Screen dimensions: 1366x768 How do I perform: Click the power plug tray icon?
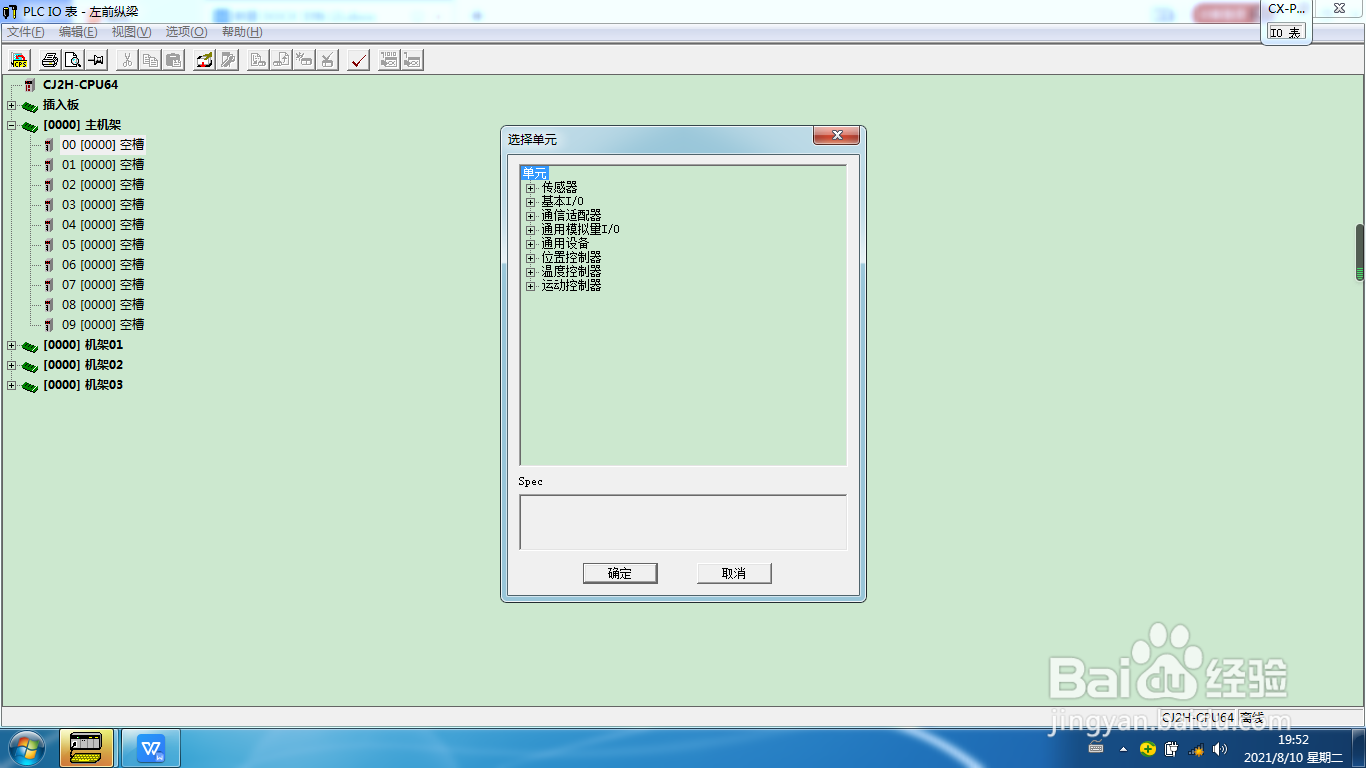click(x=1172, y=749)
